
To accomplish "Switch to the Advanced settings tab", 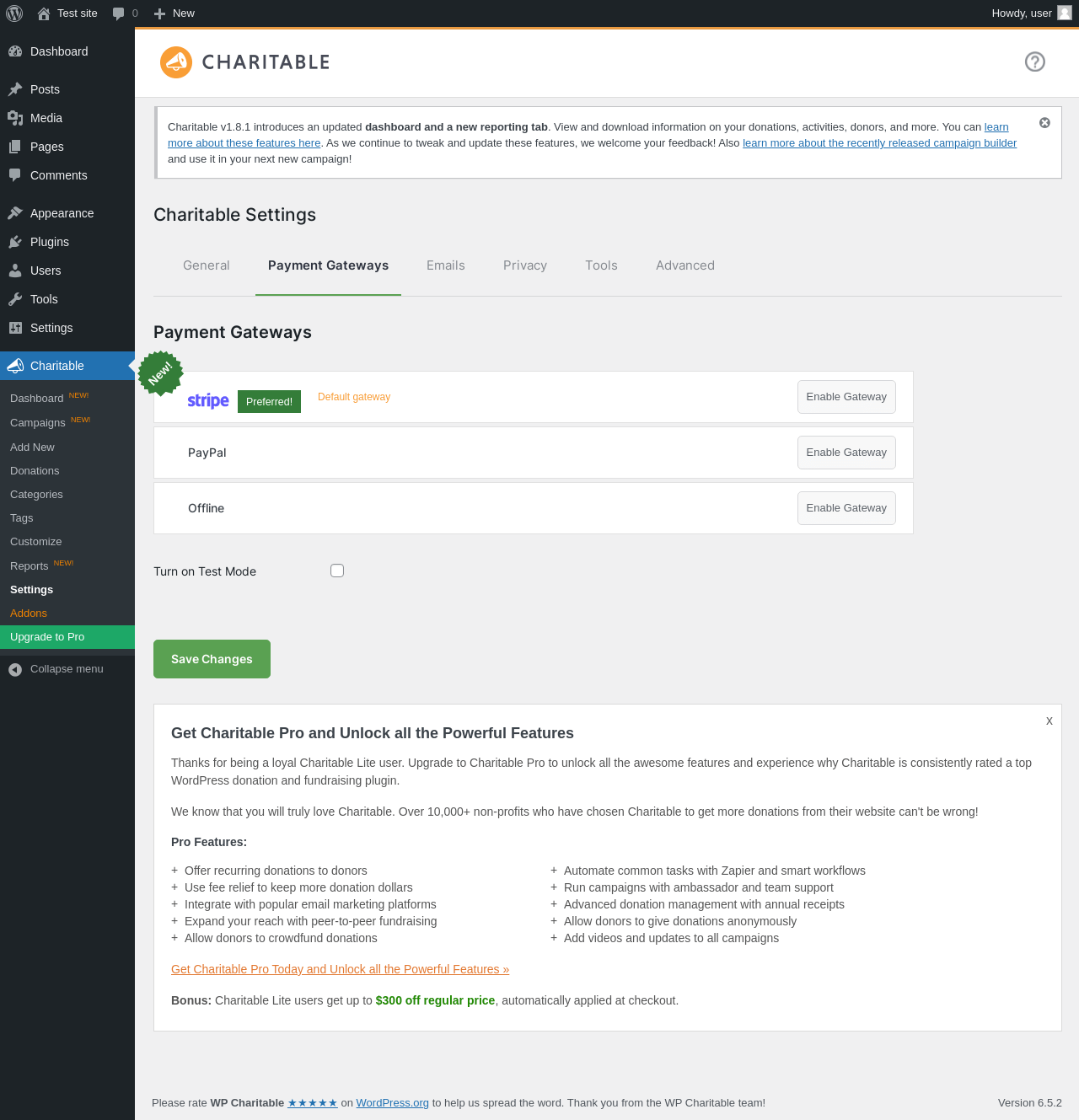I will tap(685, 265).
